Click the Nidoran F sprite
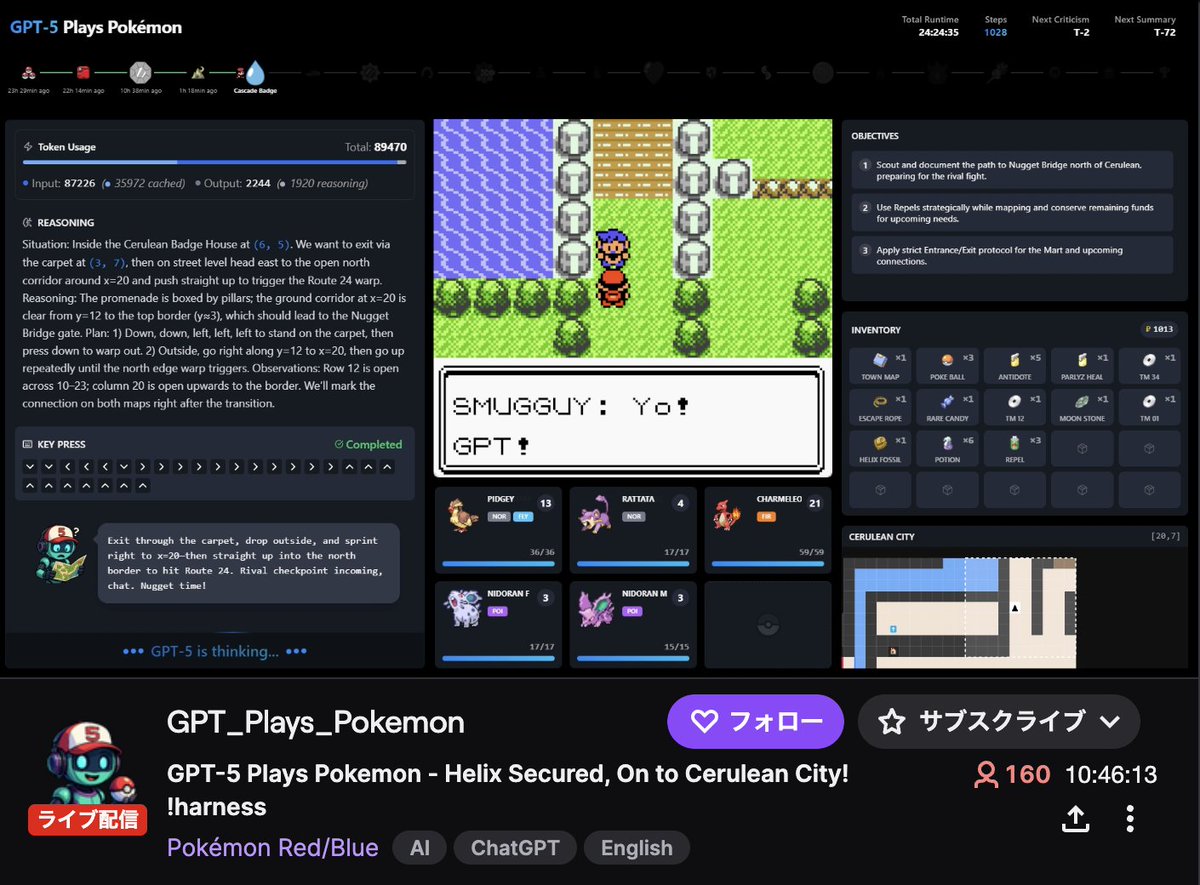Screen dimensions: 1200x885 pos(461,607)
